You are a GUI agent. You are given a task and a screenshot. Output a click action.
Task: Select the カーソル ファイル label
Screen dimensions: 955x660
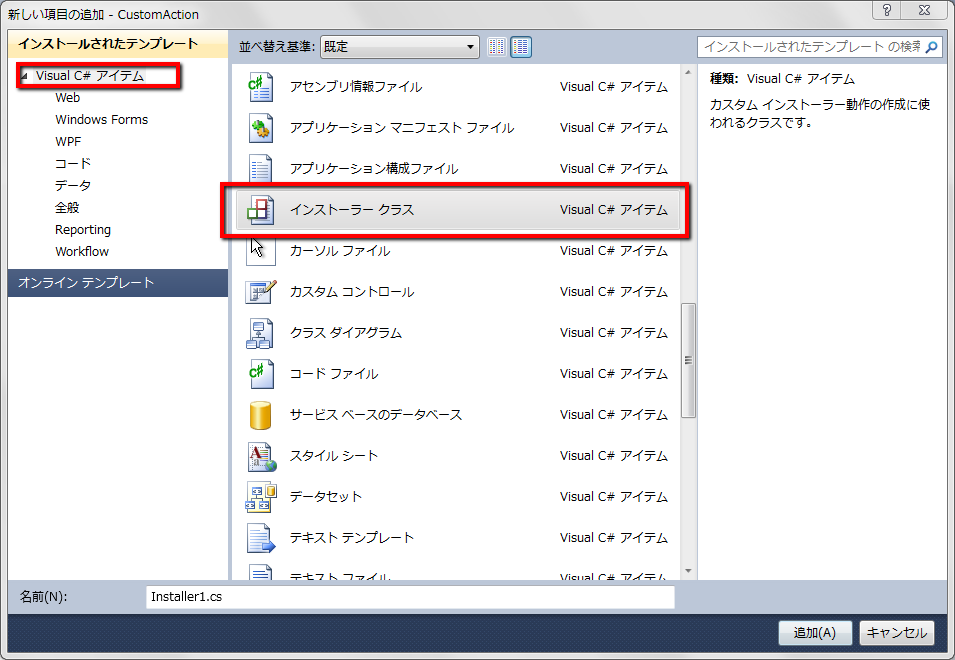tap(340, 251)
